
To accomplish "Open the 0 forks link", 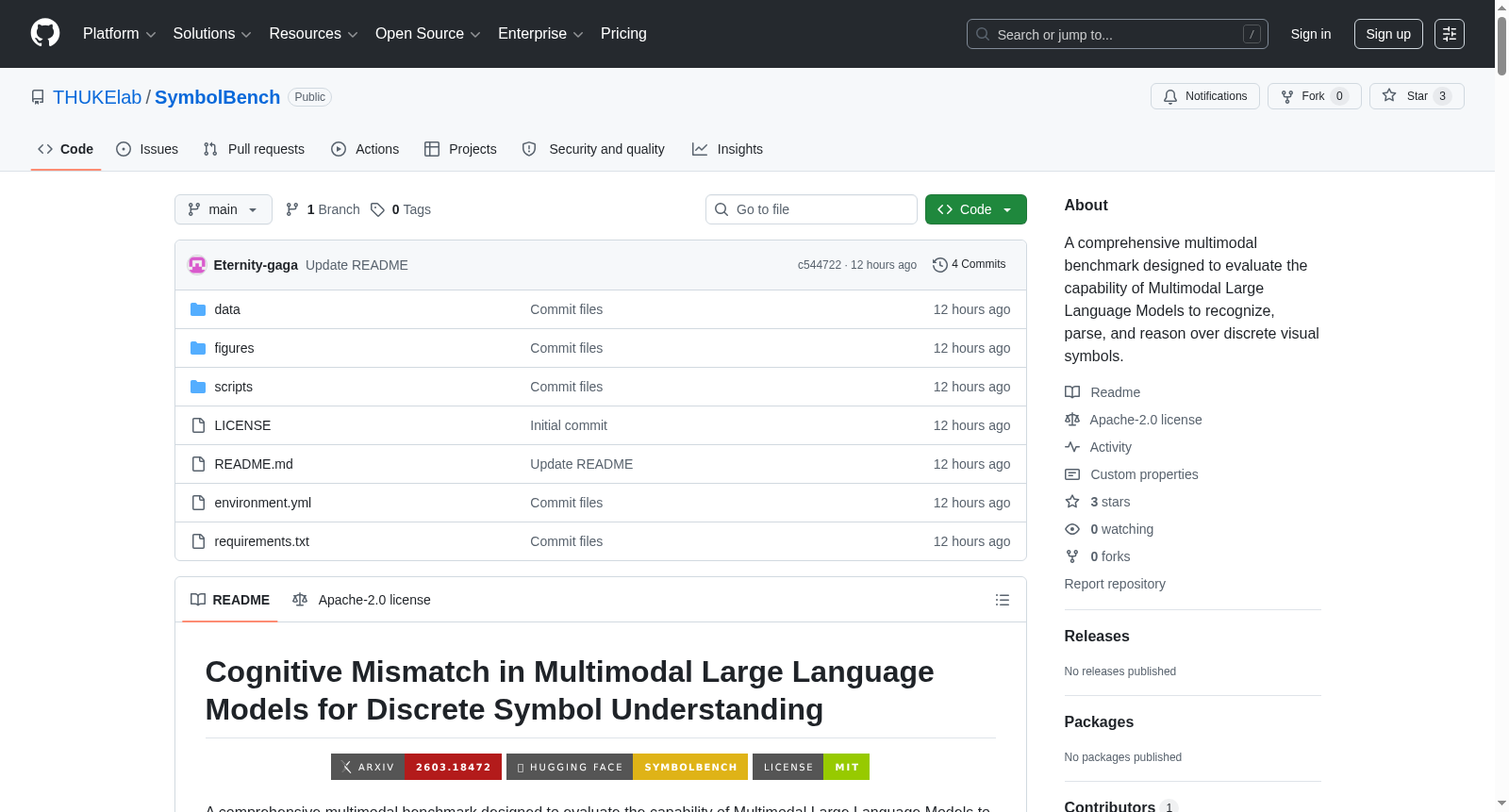I will tap(1110, 556).
